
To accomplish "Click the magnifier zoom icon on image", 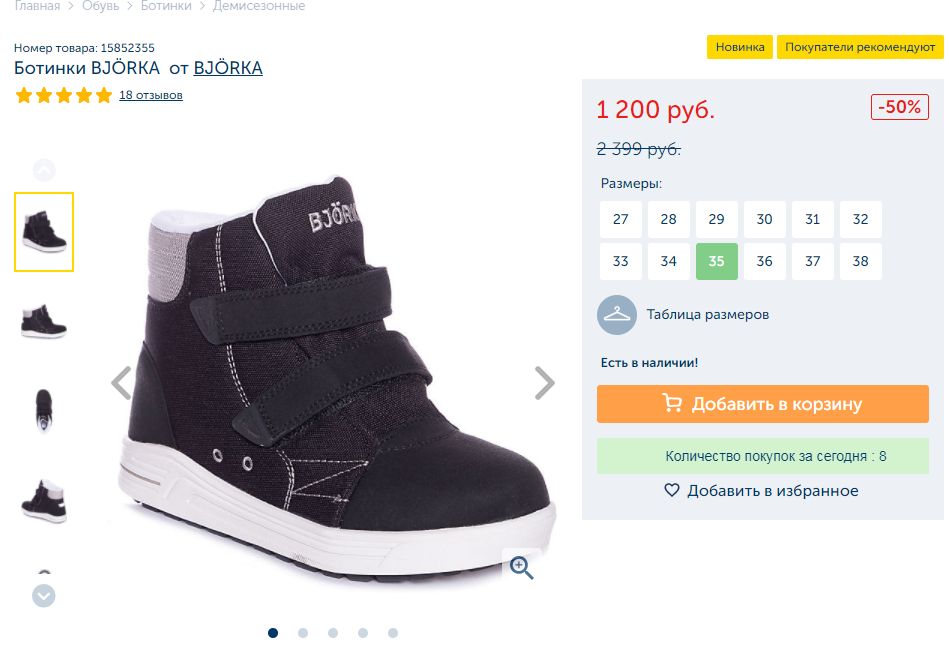I will pyautogui.click(x=521, y=568).
